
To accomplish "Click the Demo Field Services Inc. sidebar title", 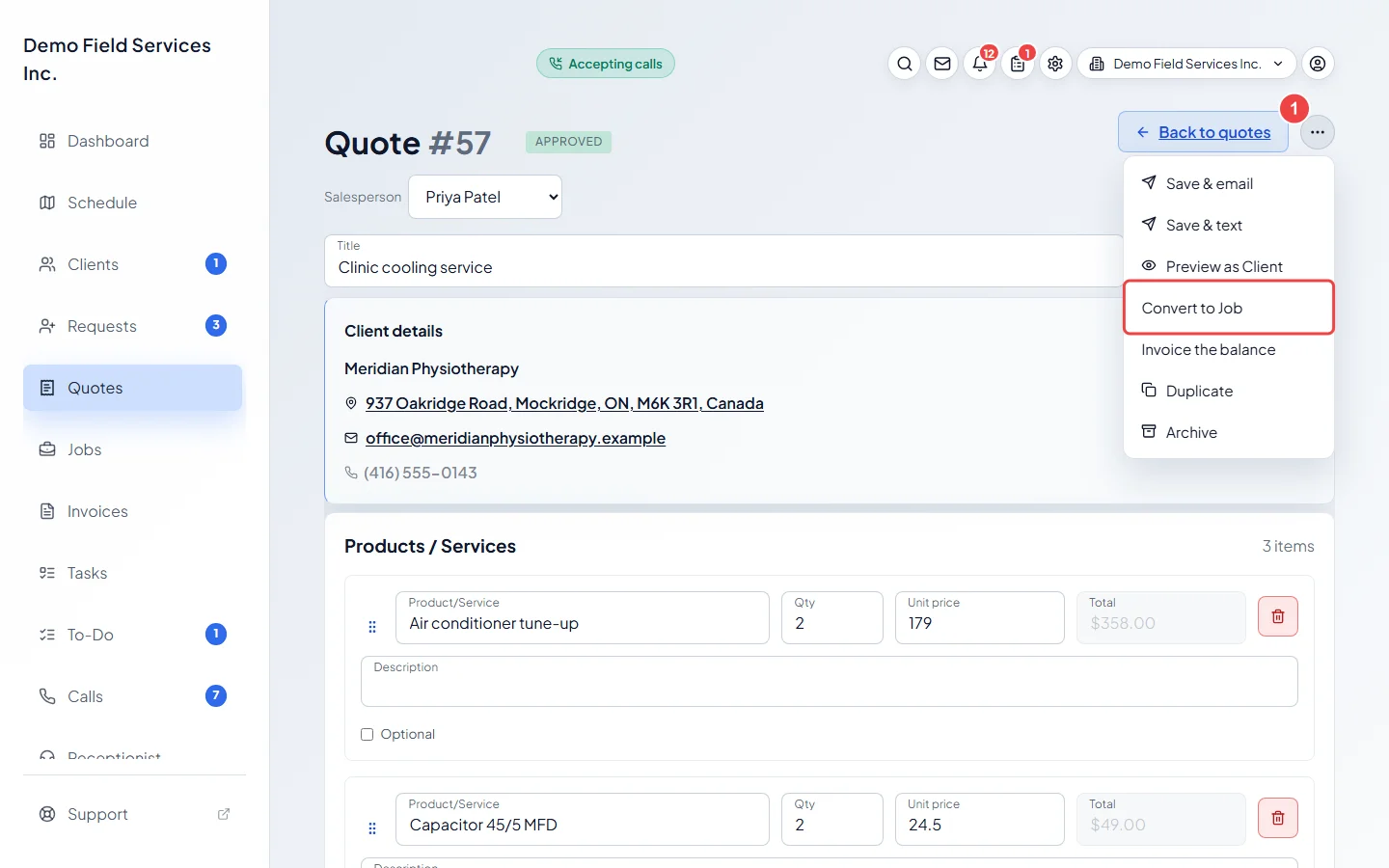I will point(117,59).
